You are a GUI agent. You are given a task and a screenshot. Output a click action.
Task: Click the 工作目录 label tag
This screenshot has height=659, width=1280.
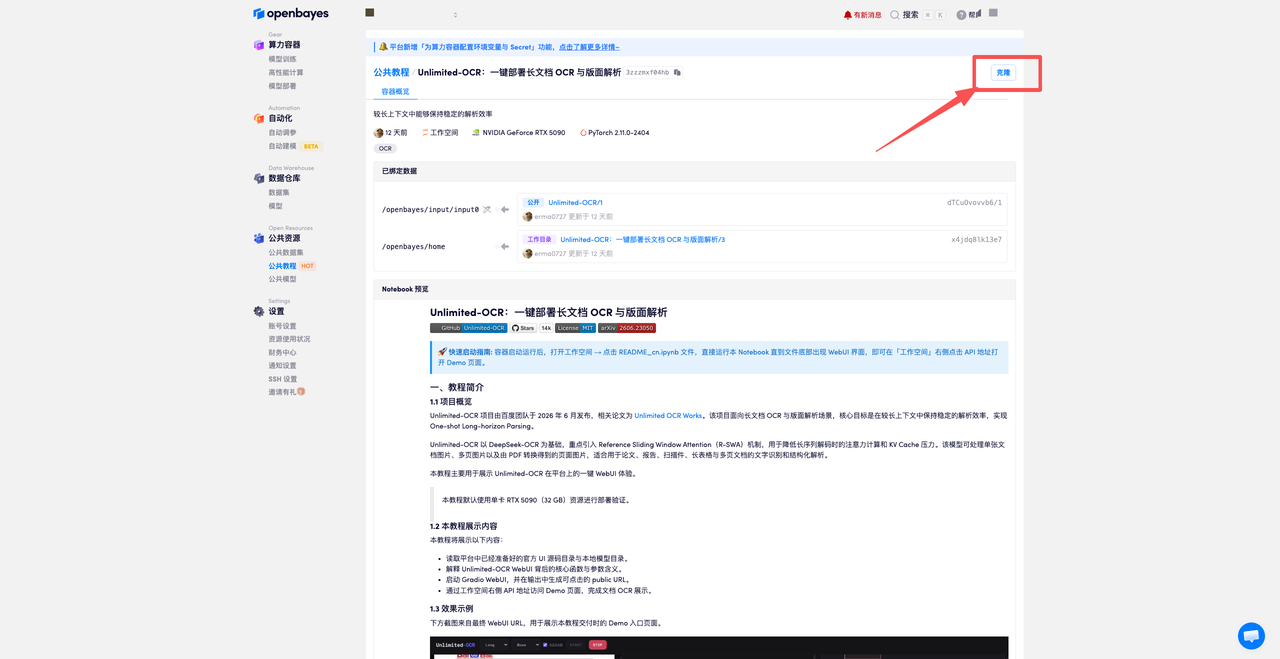[539, 240]
